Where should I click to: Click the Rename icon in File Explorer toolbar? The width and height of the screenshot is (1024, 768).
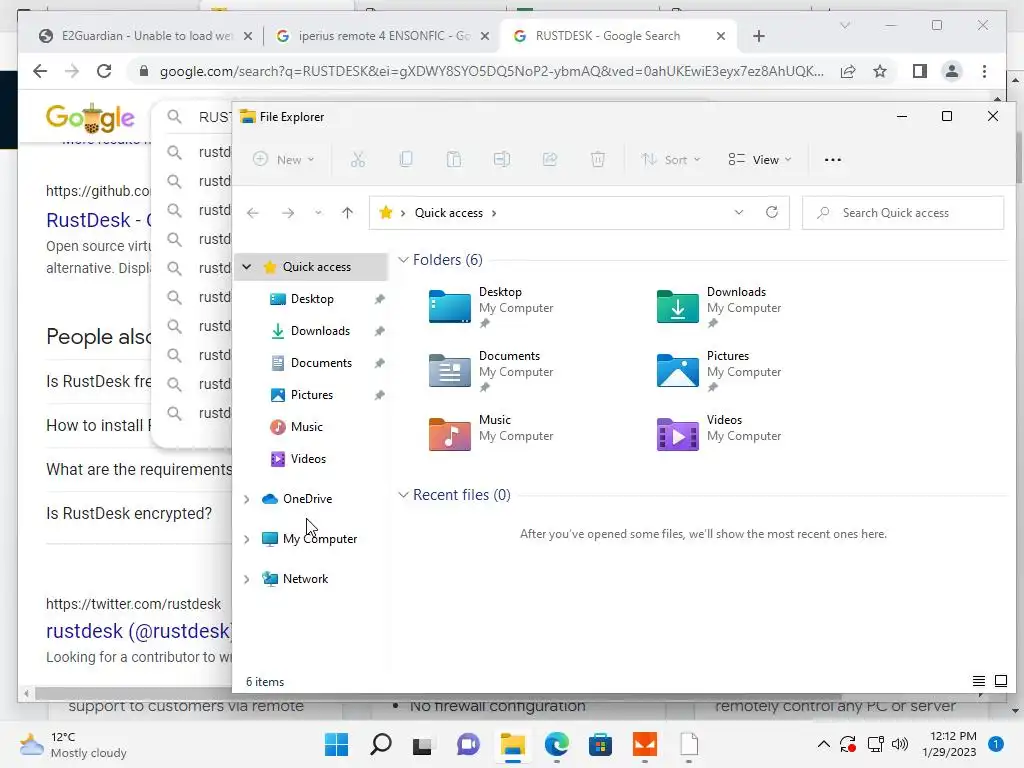point(502,159)
